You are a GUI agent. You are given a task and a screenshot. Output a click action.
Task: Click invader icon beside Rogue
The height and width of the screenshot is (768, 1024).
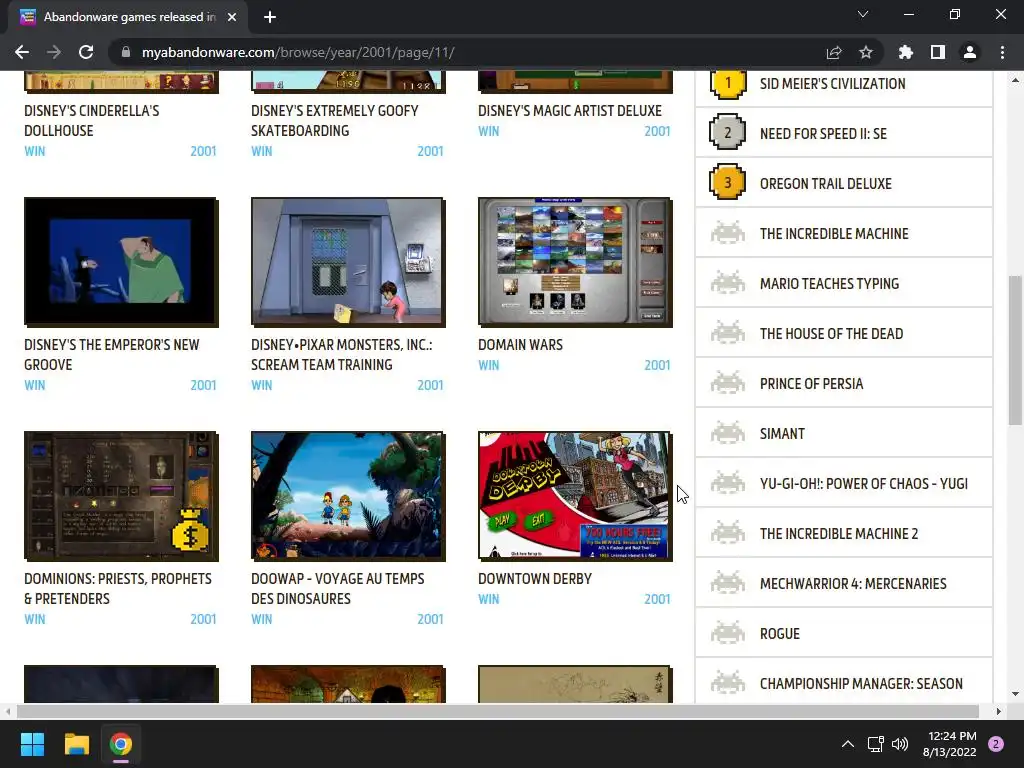click(728, 633)
